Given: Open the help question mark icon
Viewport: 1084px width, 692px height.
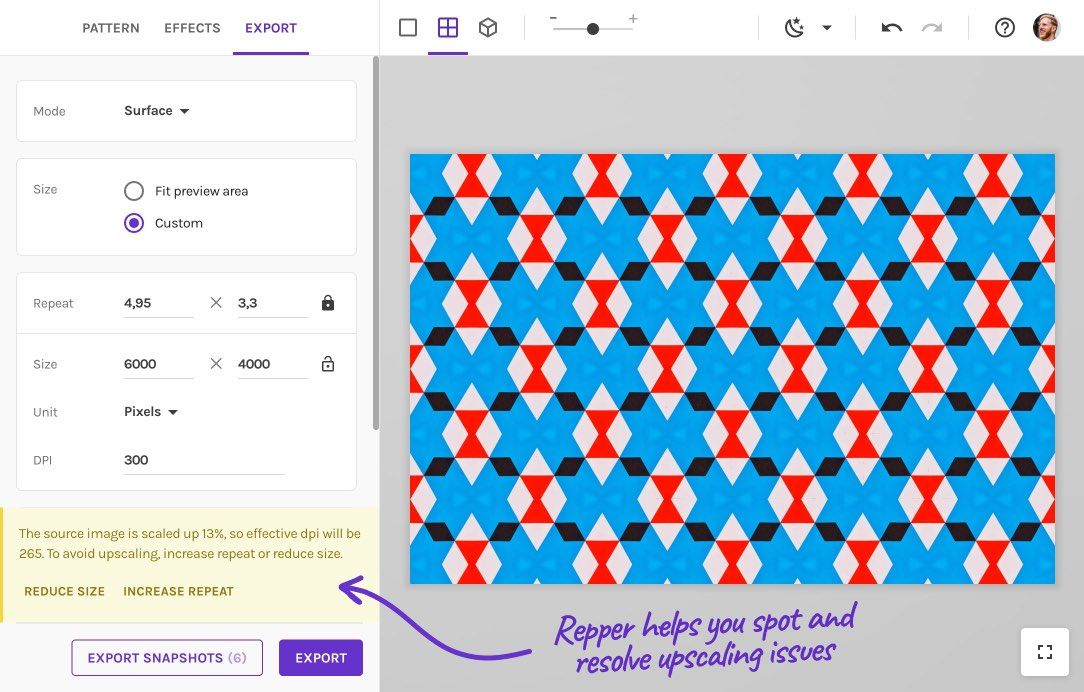Looking at the screenshot, I should pyautogui.click(x=1004, y=28).
